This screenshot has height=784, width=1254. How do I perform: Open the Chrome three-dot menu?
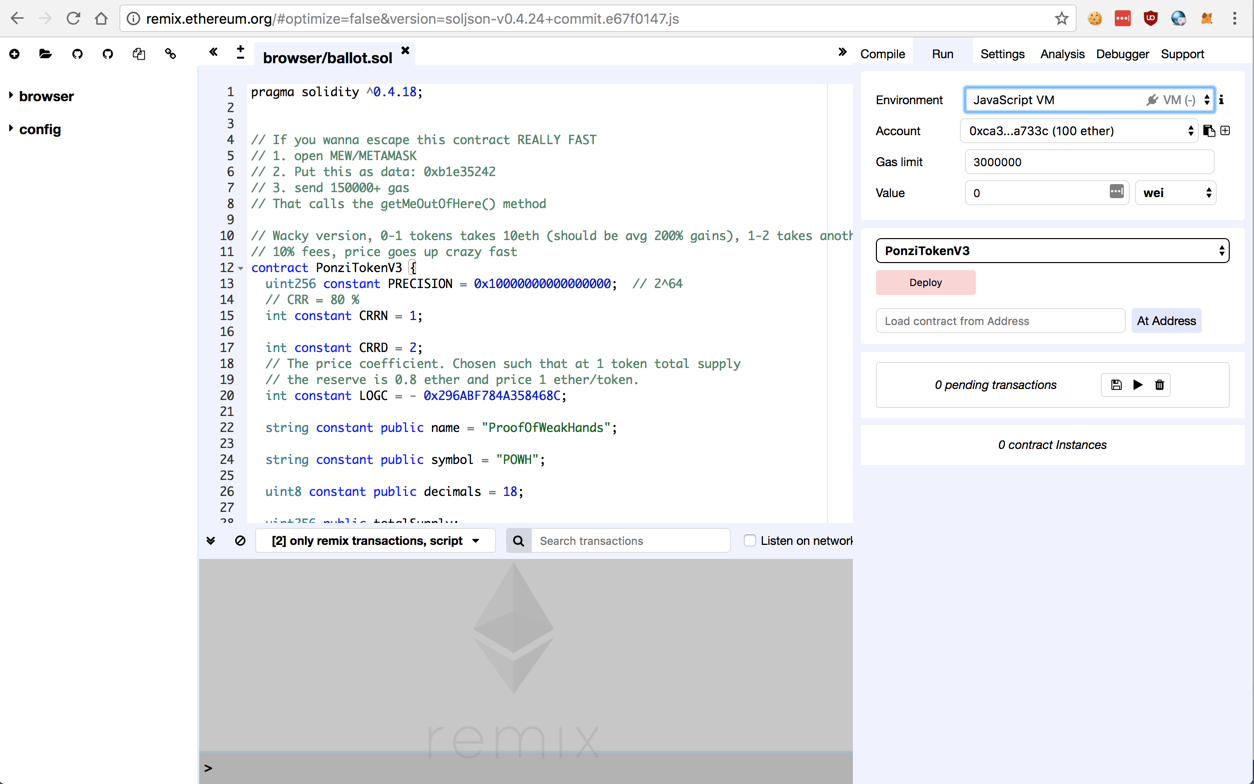(1235, 18)
